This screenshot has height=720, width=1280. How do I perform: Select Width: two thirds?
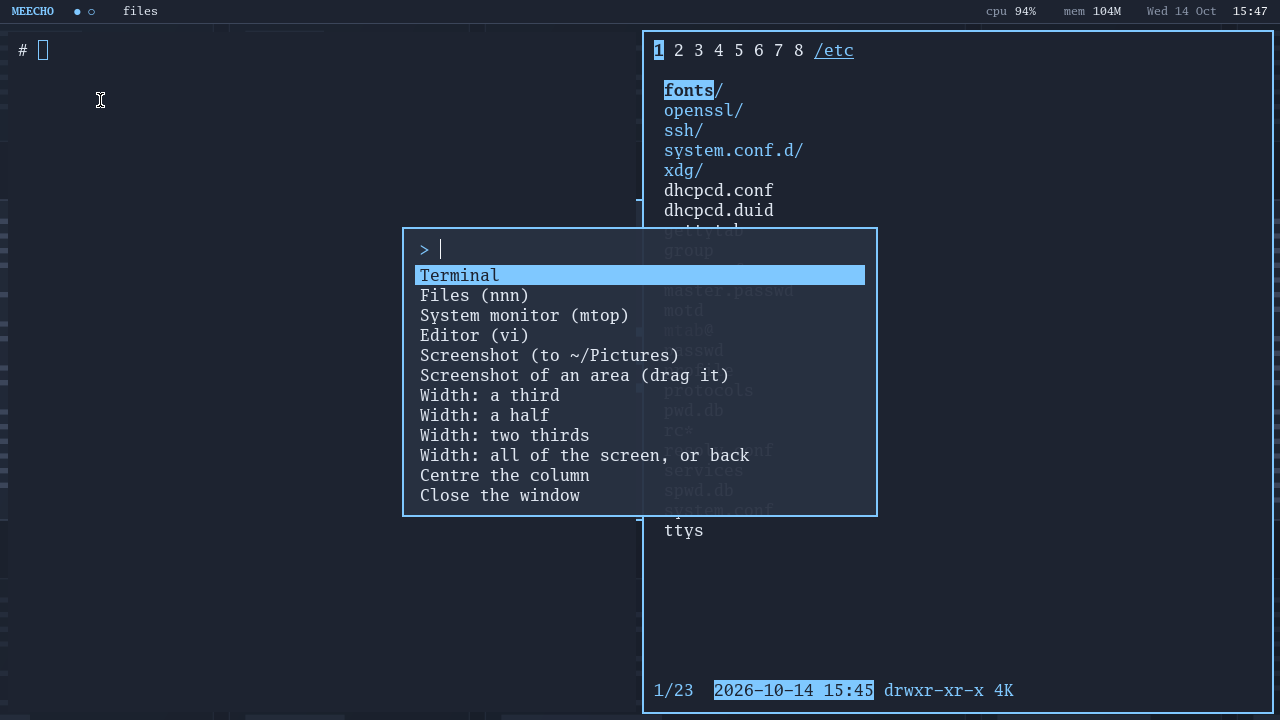[x=640, y=436]
